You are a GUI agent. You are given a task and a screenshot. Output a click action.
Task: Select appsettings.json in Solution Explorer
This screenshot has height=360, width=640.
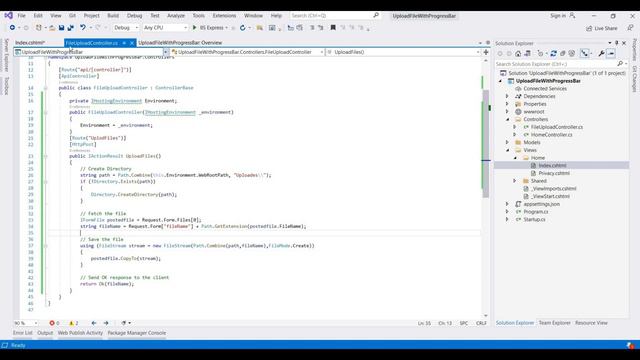tap(542, 204)
